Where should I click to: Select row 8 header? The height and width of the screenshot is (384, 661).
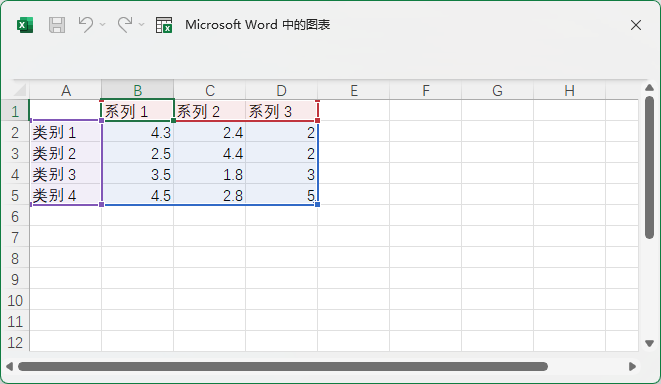[x=15, y=258]
